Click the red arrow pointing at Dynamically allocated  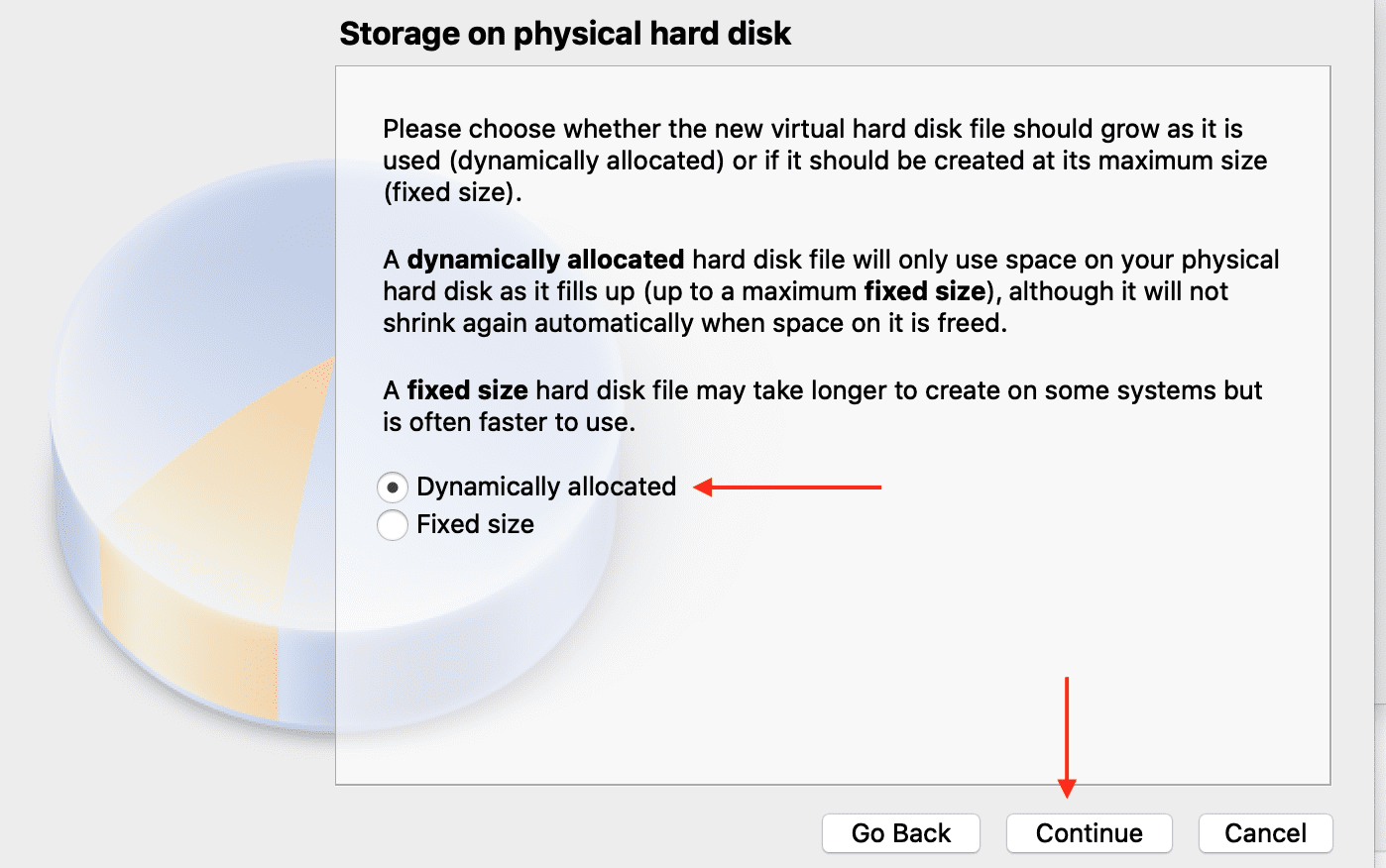pos(788,488)
